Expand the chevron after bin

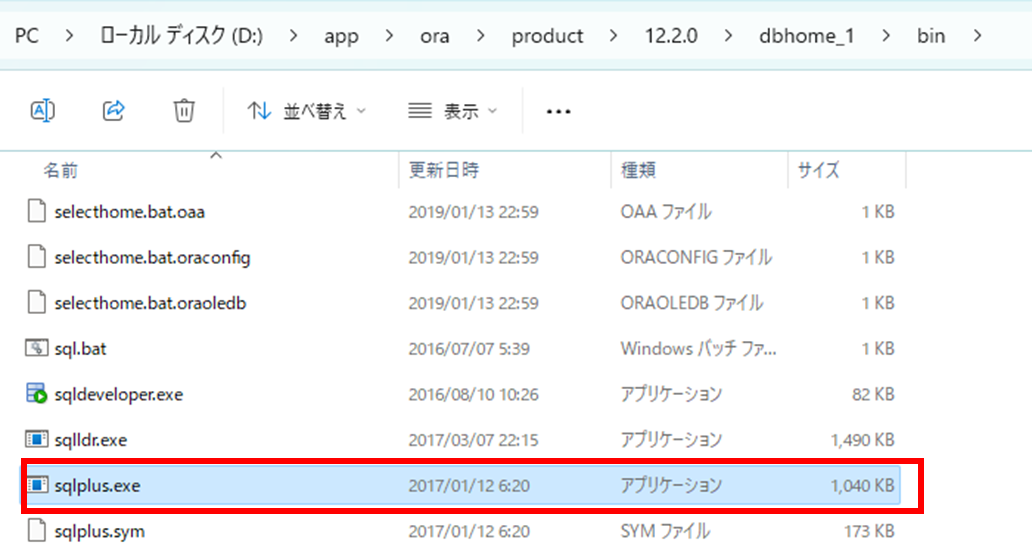coord(977,36)
